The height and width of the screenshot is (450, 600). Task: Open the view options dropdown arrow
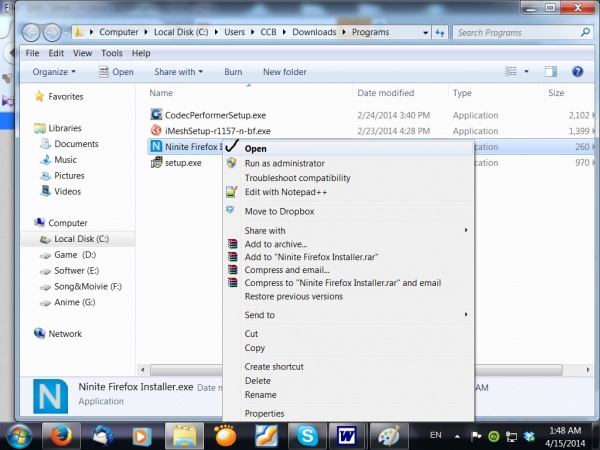point(526,72)
